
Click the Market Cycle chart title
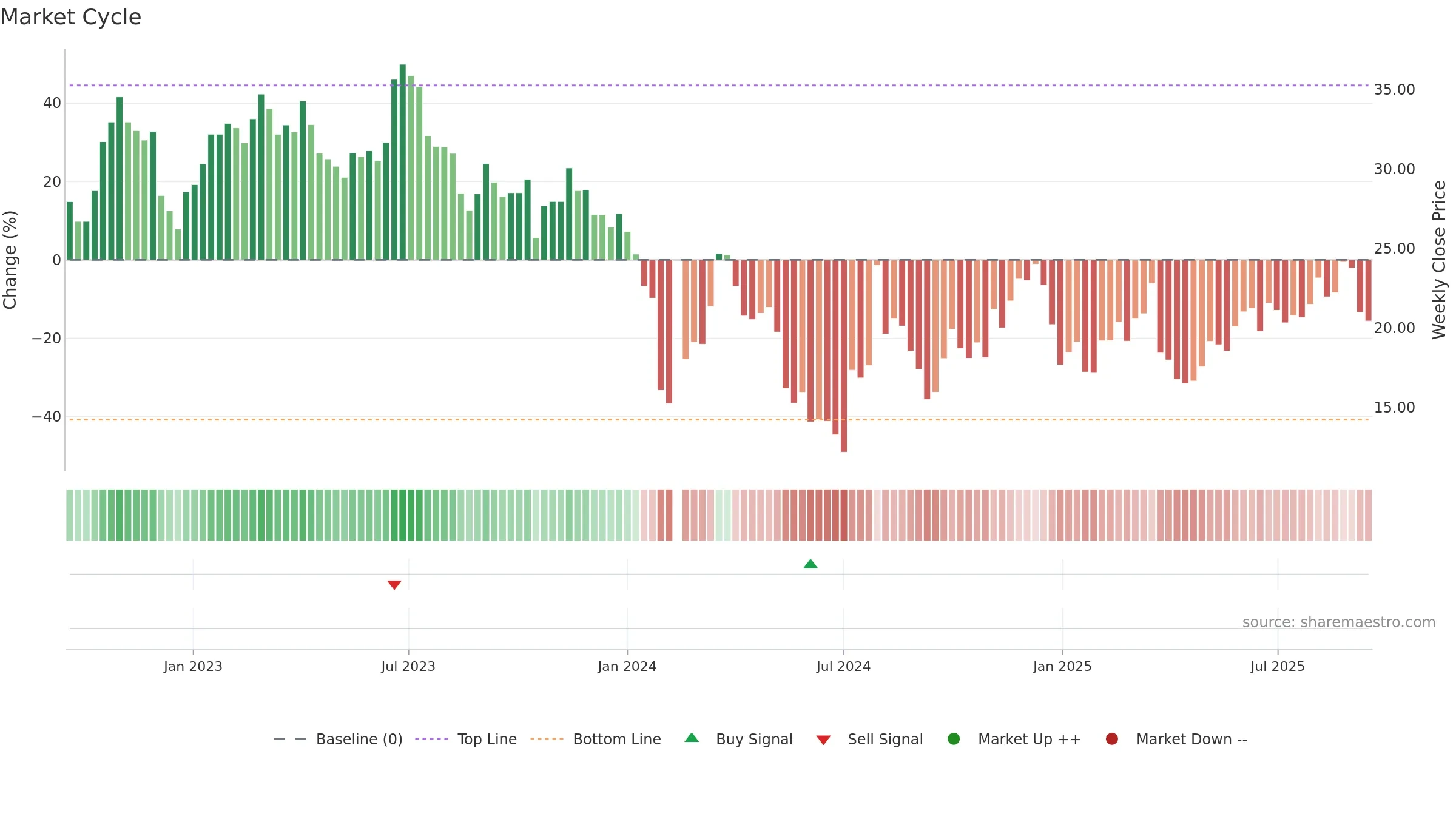[71, 17]
